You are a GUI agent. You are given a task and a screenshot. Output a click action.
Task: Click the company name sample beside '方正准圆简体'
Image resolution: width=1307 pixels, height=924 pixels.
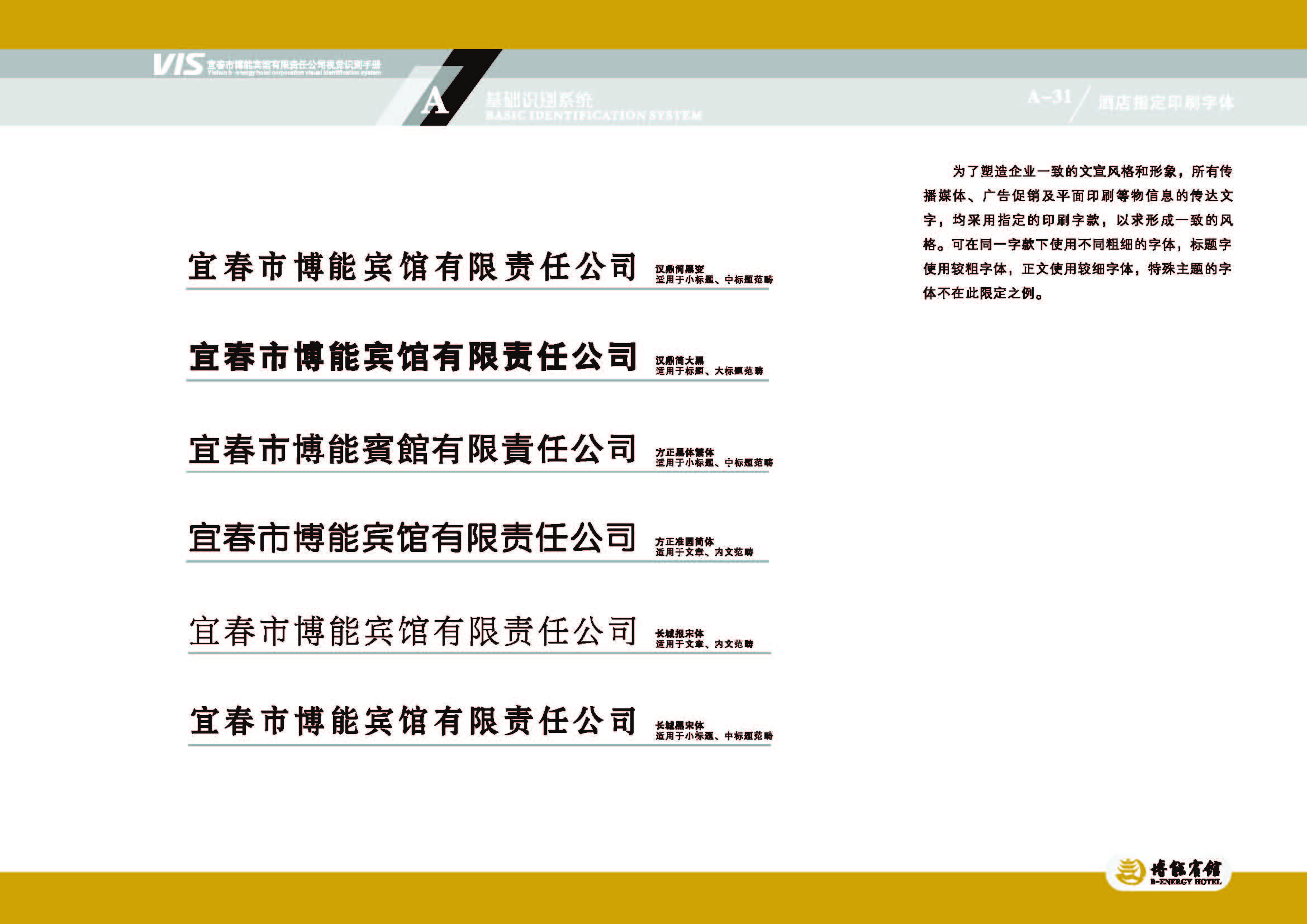412,537
